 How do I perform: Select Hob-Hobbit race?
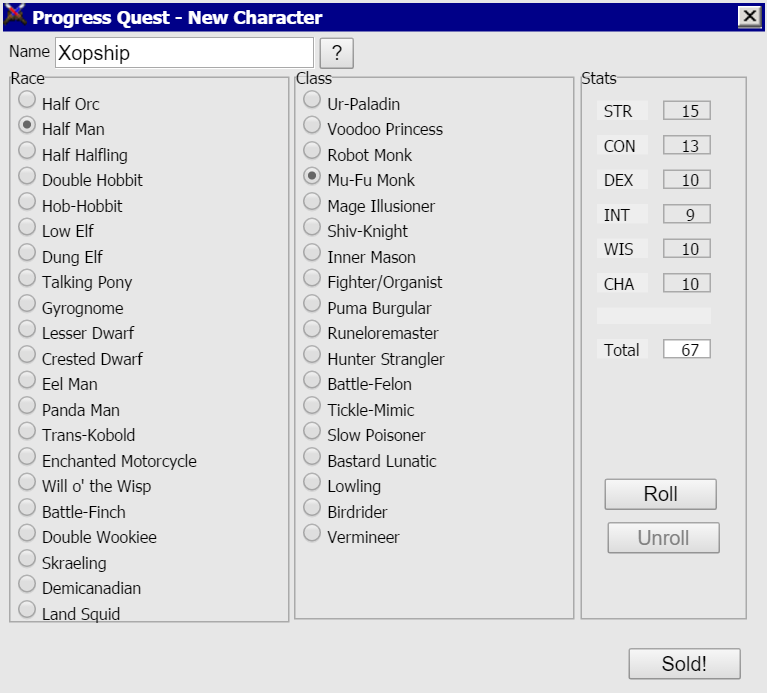(x=27, y=201)
